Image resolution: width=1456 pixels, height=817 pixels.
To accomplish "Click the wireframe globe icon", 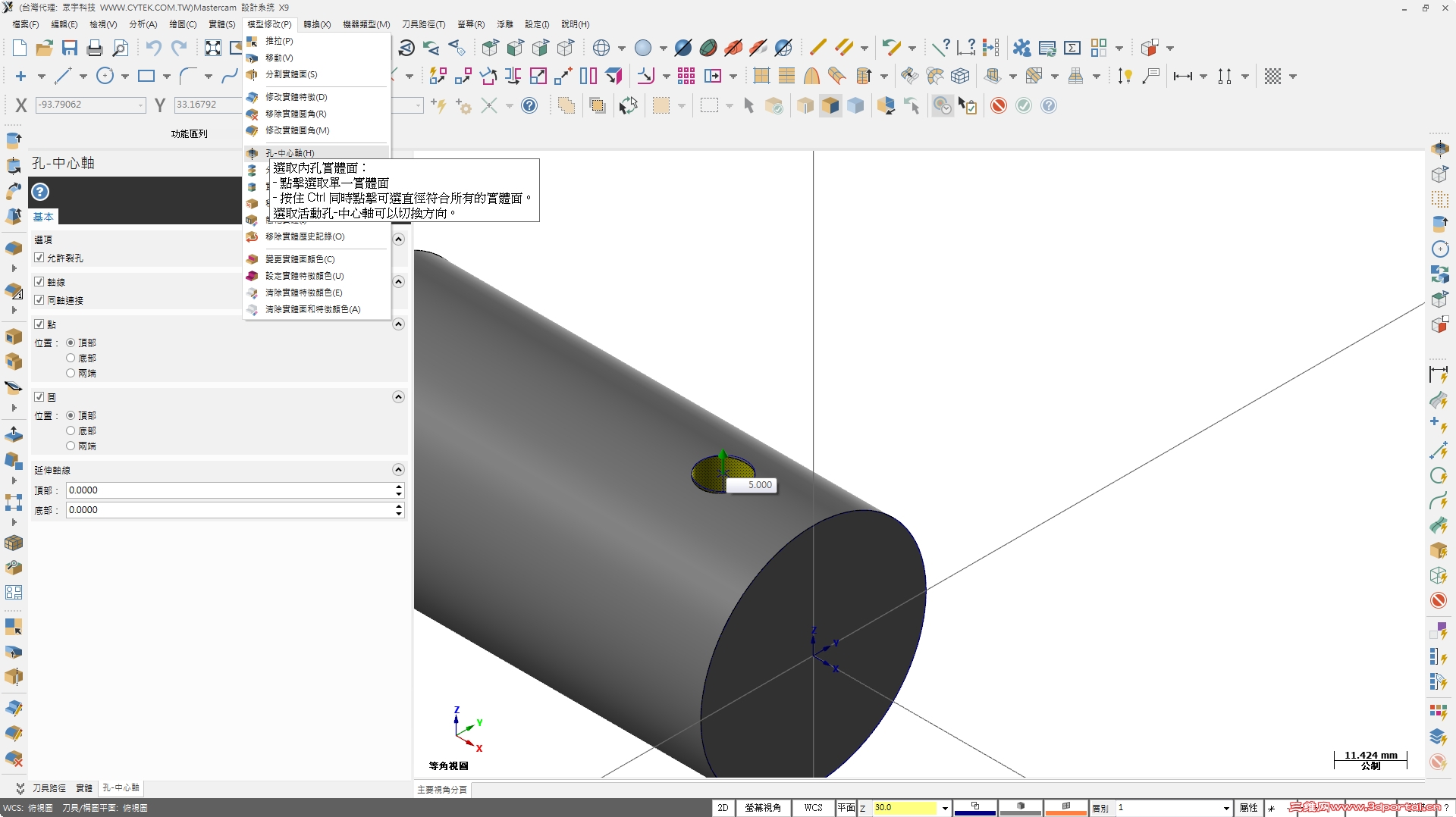I will tap(601, 49).
